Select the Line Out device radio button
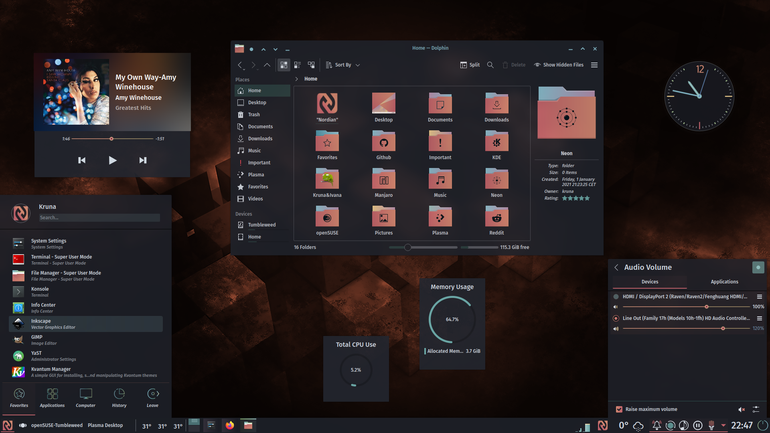Image resolution: width=770 pixels, height=433 pixels. 616,318
